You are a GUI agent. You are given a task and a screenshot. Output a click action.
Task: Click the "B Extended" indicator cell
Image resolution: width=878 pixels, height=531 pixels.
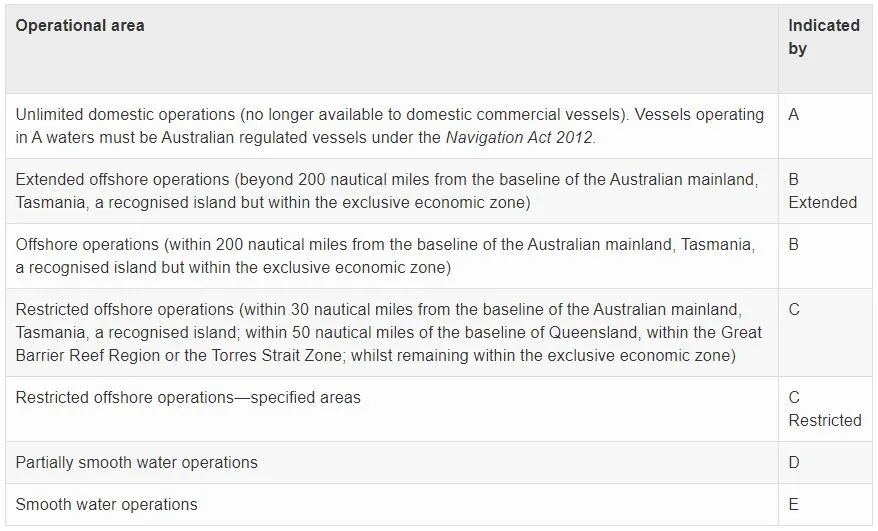(x=822, y=191)
